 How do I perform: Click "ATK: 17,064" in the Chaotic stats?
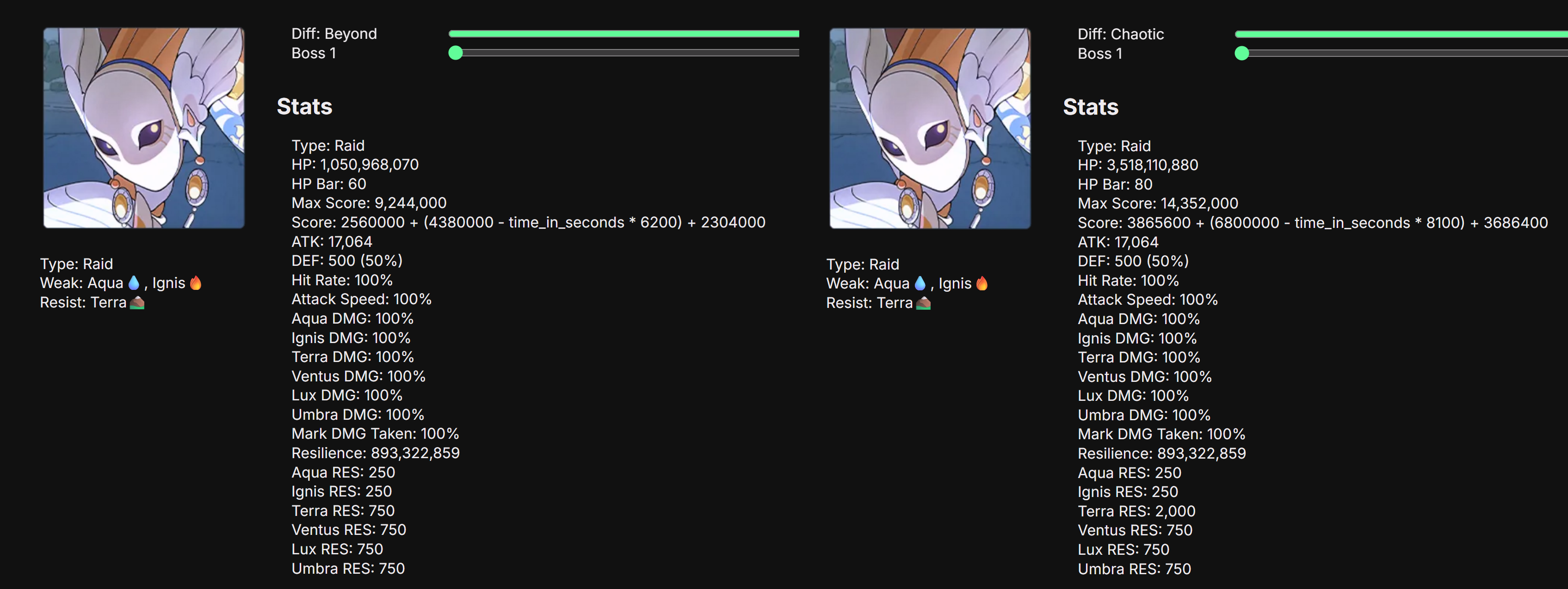[x=1118, y=242]
